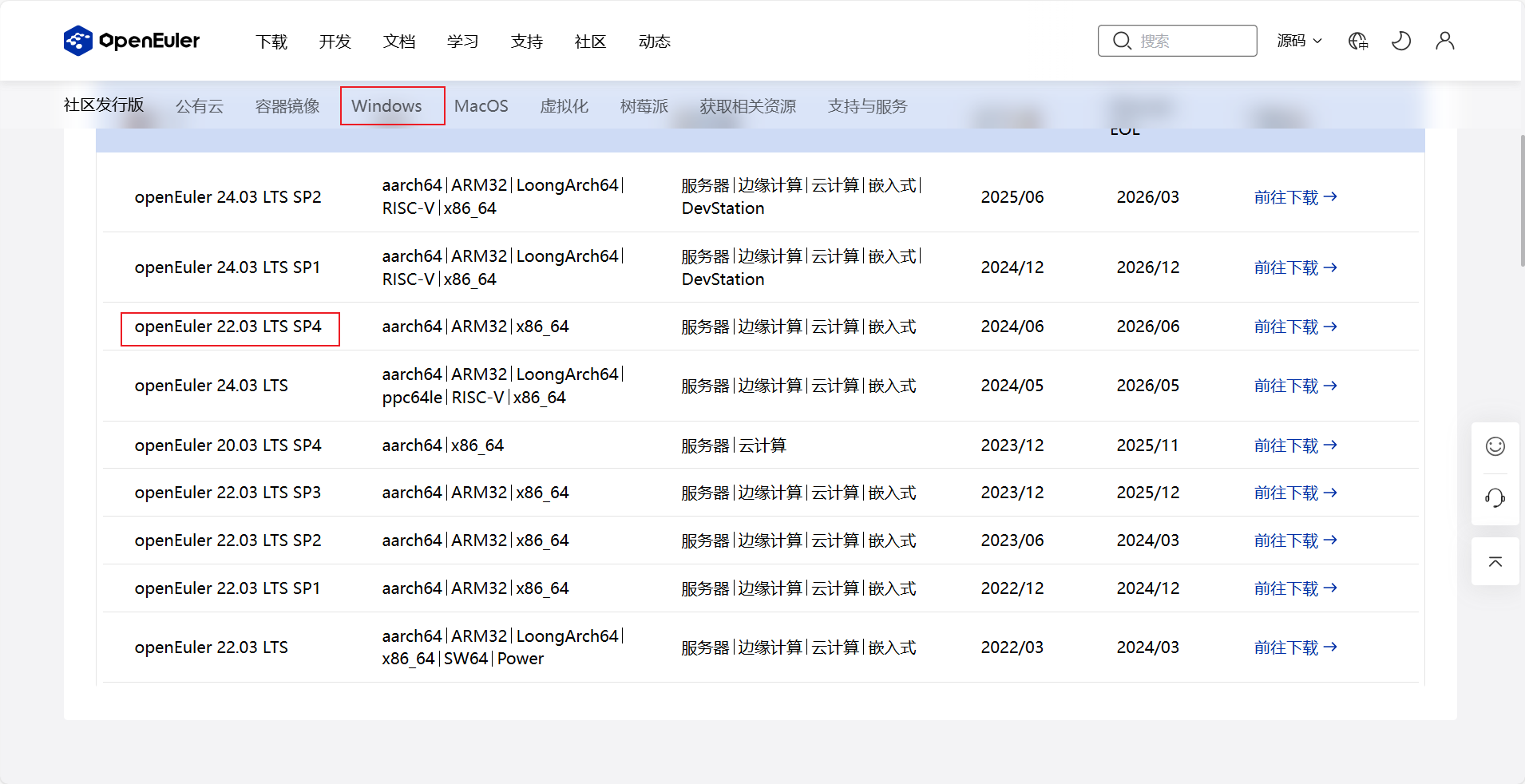Click 前往下载 for openEuler 22.03 LTS SP2
Image resolution: width=1525 pixels, height=784 pixels.
1295,540
